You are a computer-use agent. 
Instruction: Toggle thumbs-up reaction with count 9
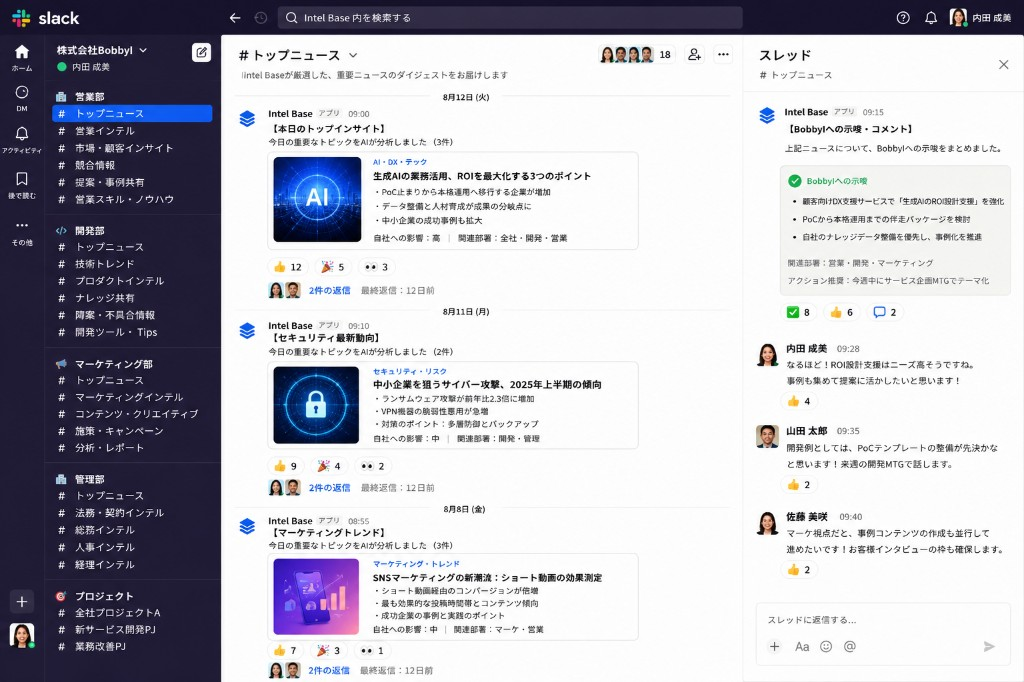285,466
